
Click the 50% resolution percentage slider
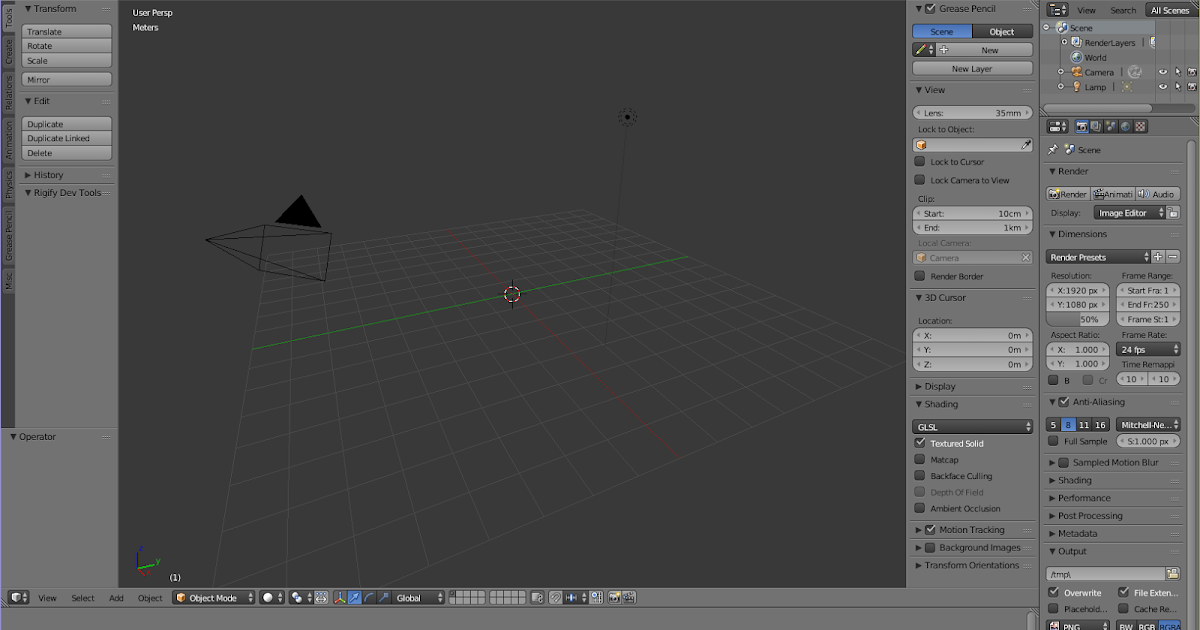(x=1077, y=319)
